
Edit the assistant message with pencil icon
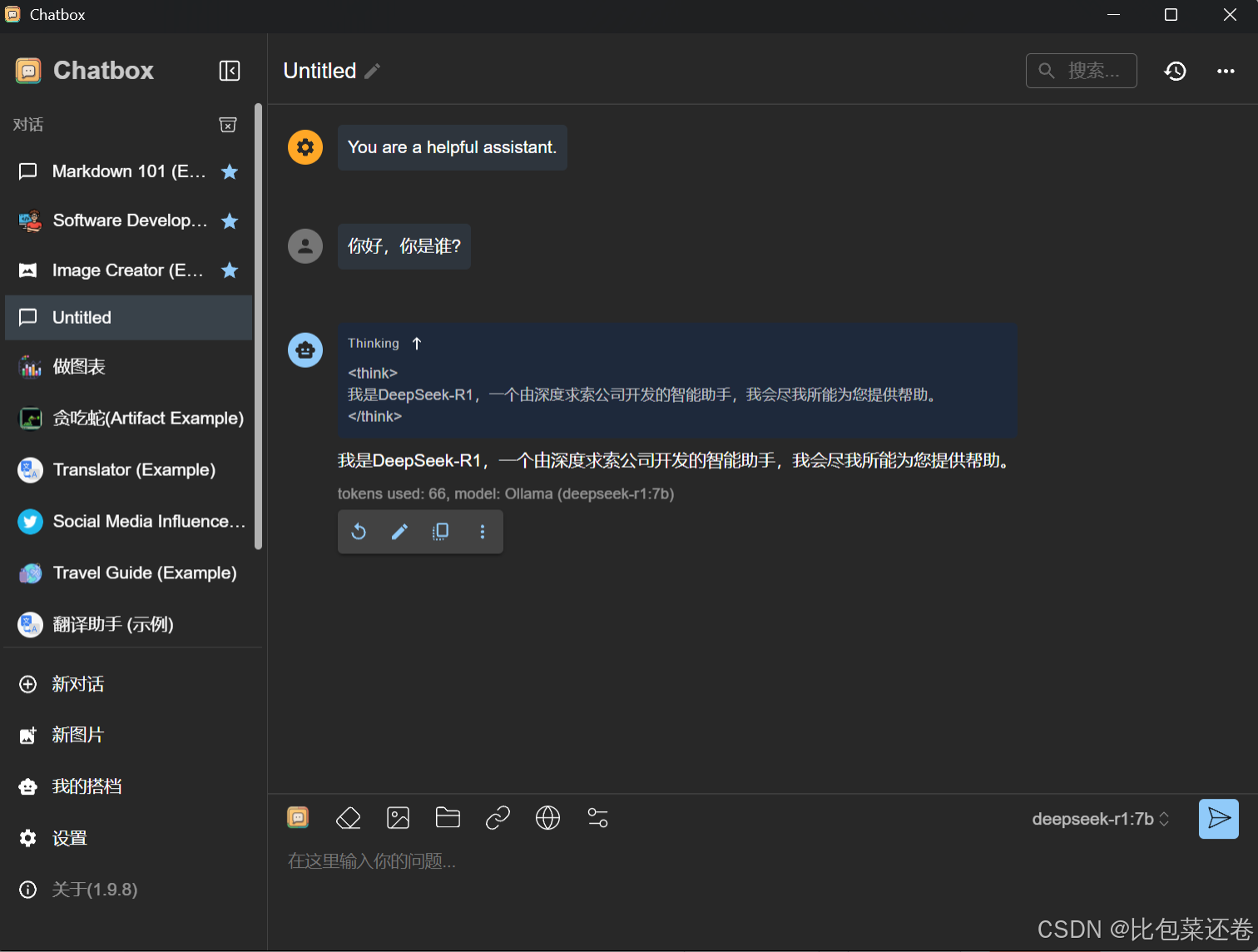coord(399,532)
